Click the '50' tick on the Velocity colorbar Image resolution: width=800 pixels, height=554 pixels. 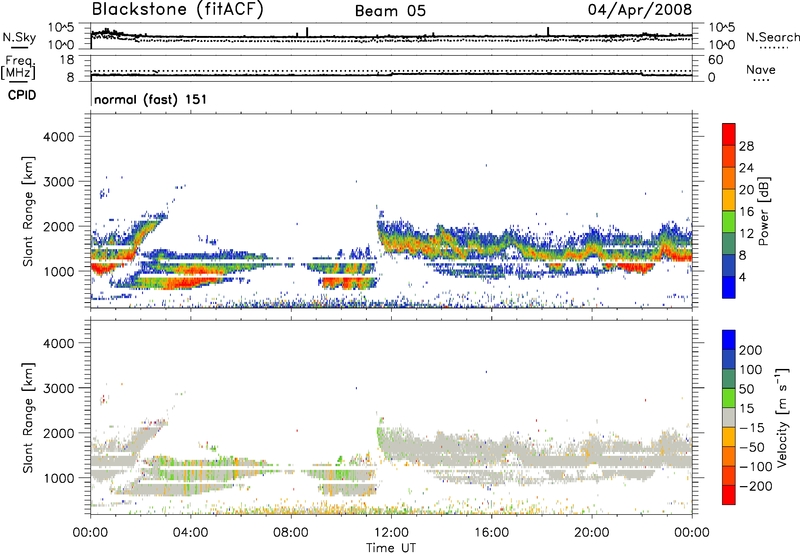click(x=747, y=389)
